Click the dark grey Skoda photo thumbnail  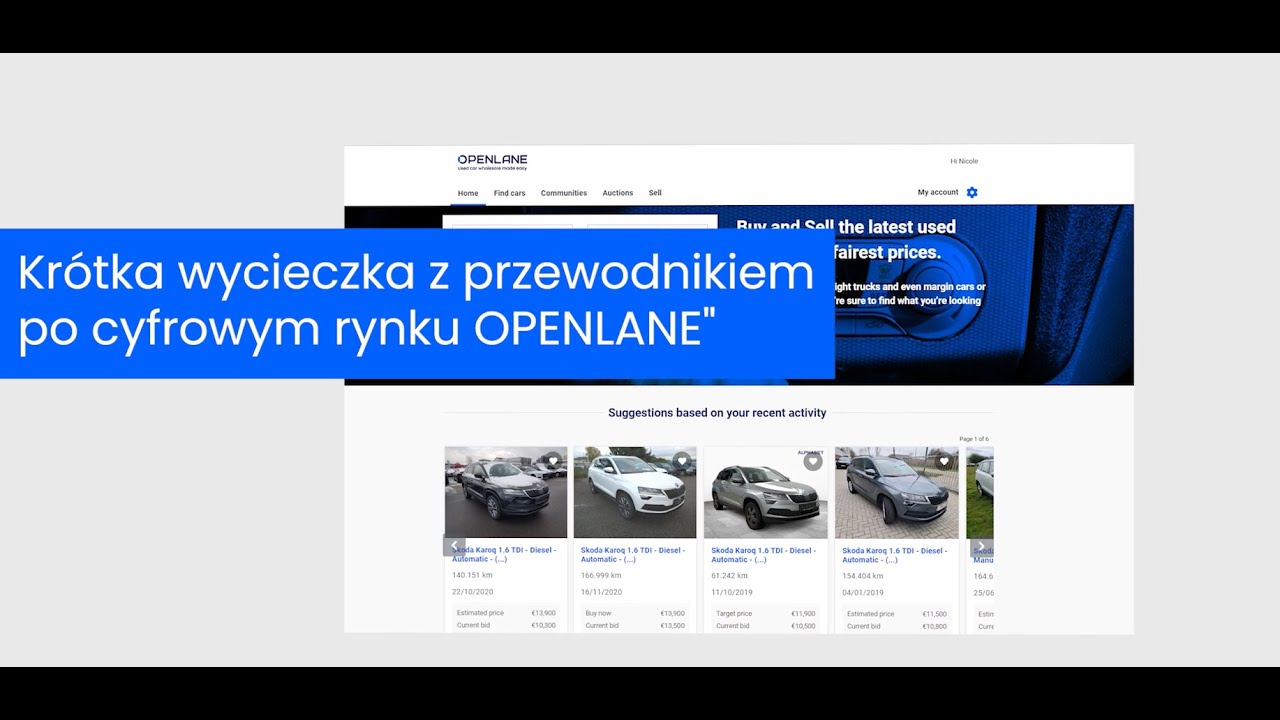coord(506,492)
